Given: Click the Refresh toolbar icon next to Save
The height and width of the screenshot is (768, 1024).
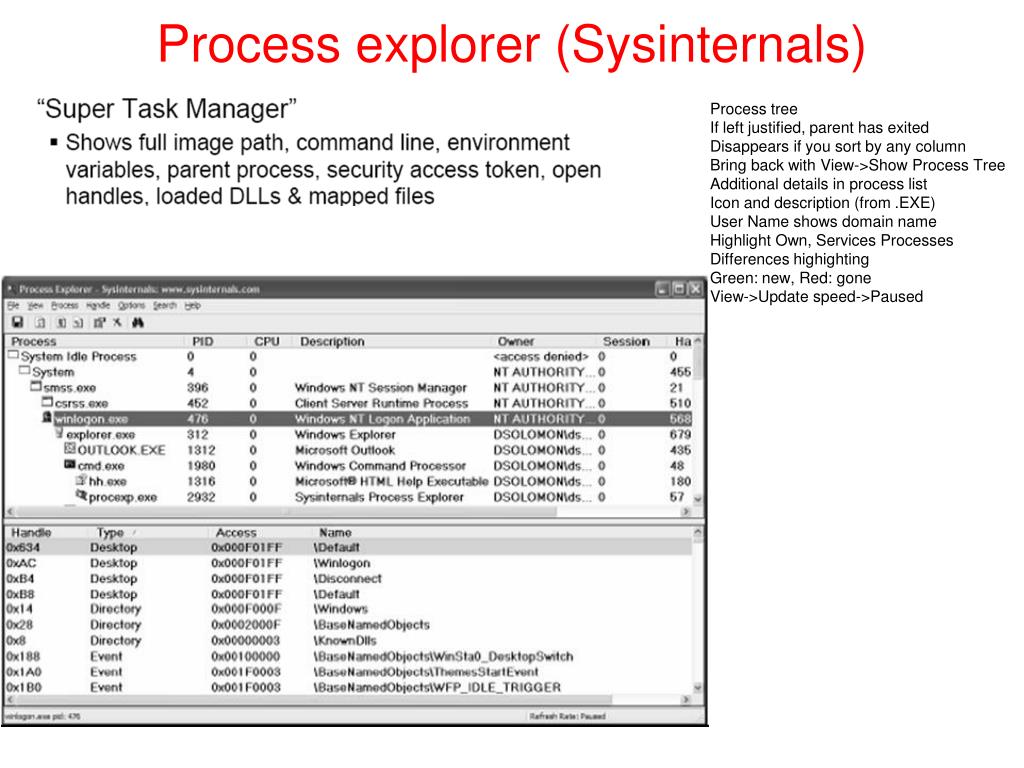Looking at the screenshot, I should click(40, 322).
